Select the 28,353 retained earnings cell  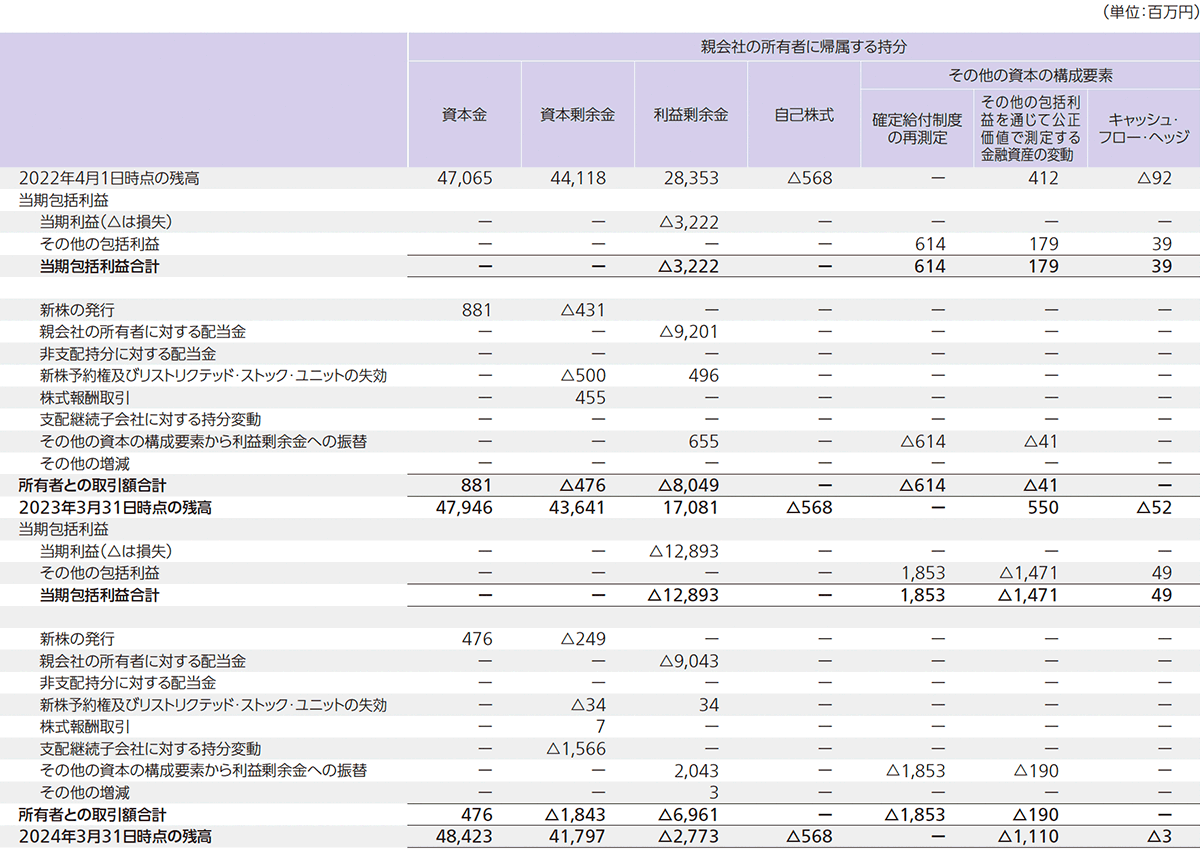[691, 178]
